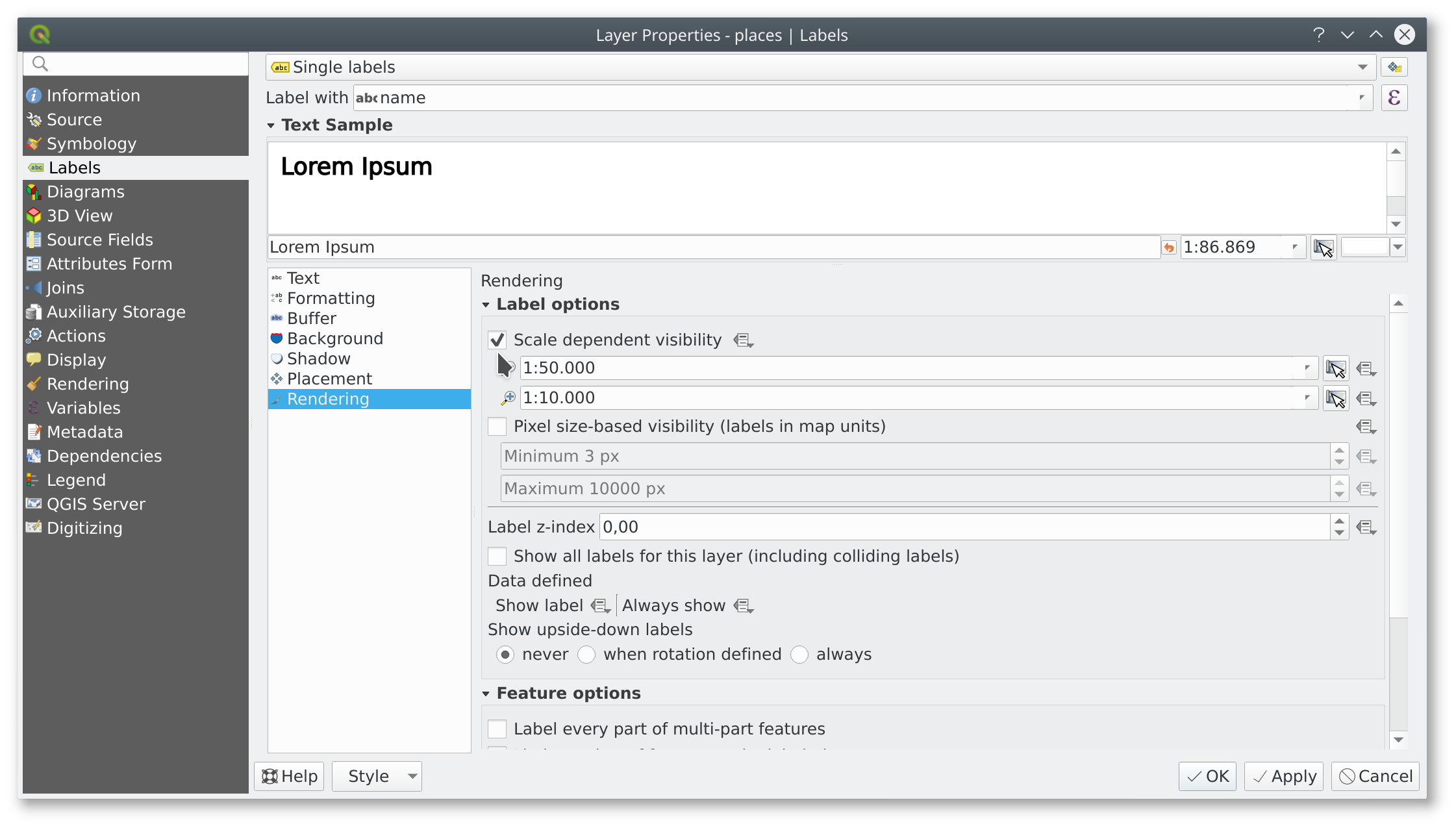The image size is (1456, 828).
Task: Open data-defined override for scale visibility
Action: click(743, 340)
